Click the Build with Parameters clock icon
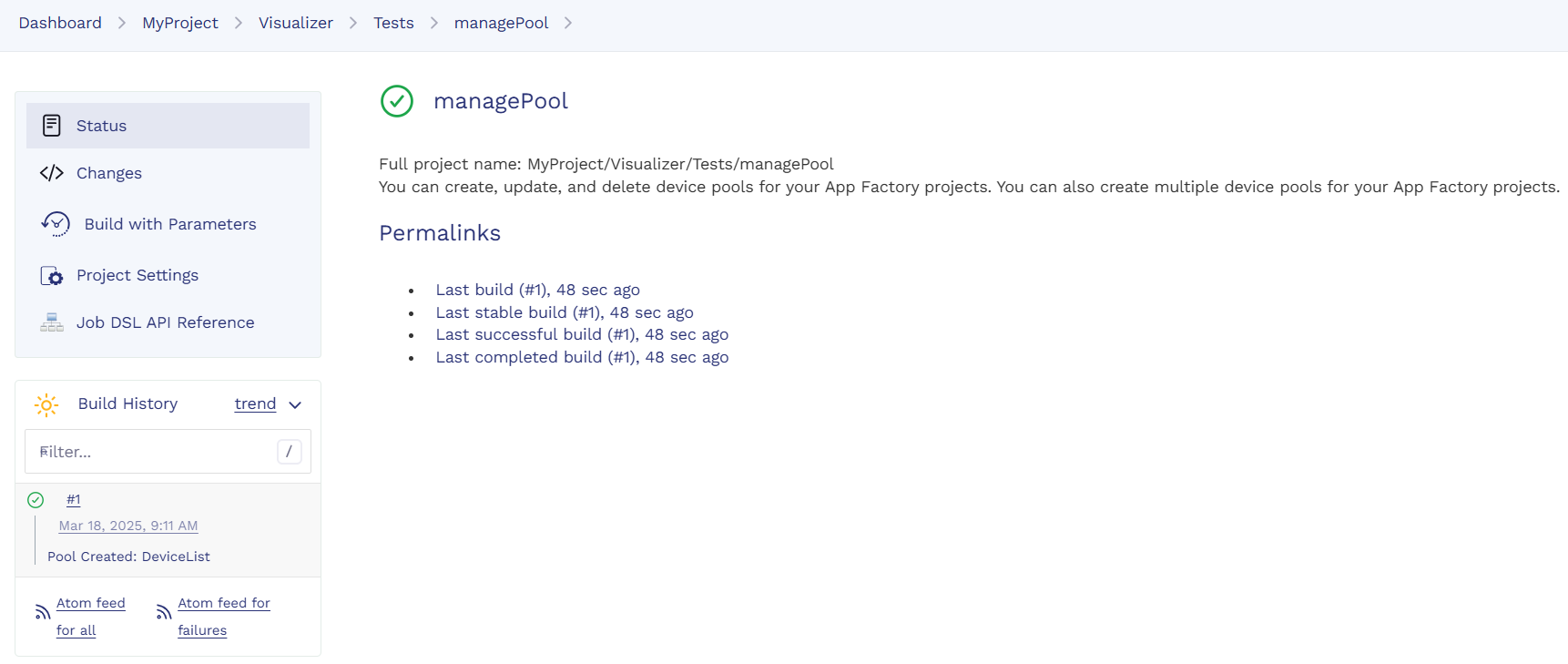This screenshot has width=1568, height=664. point(56,224)
